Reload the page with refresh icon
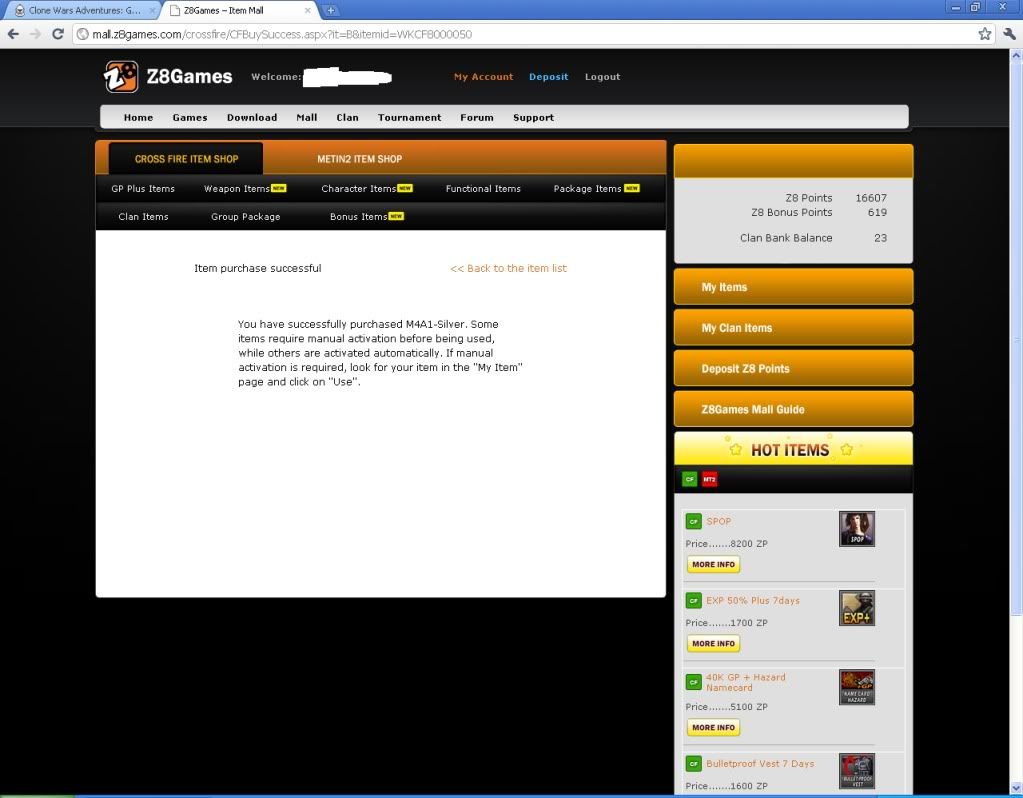This screenshot has height=798, width=1023. pyautogui.click(x=59, y=34)
